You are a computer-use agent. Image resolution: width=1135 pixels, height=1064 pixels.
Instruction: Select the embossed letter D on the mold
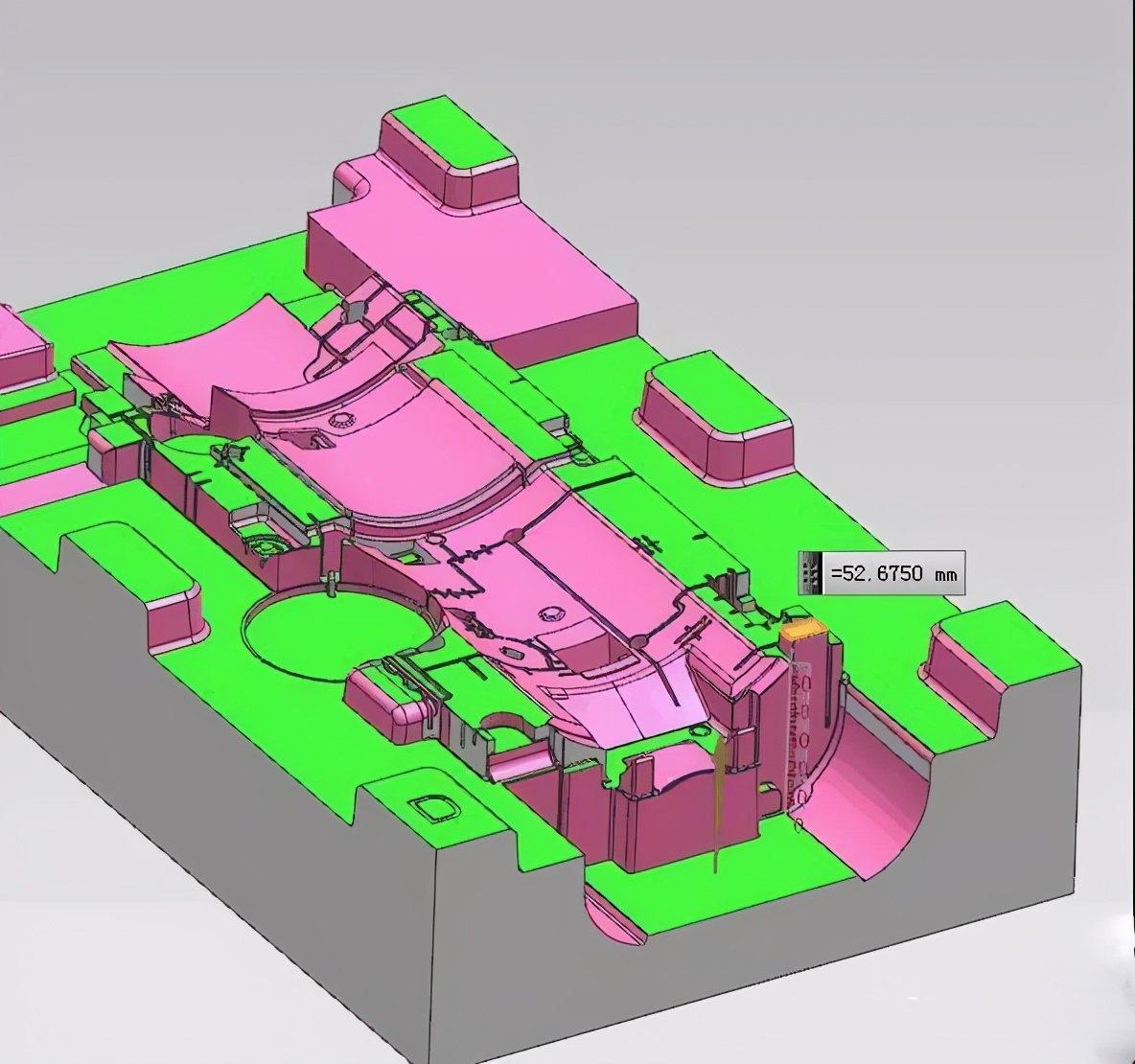[435, 808]
